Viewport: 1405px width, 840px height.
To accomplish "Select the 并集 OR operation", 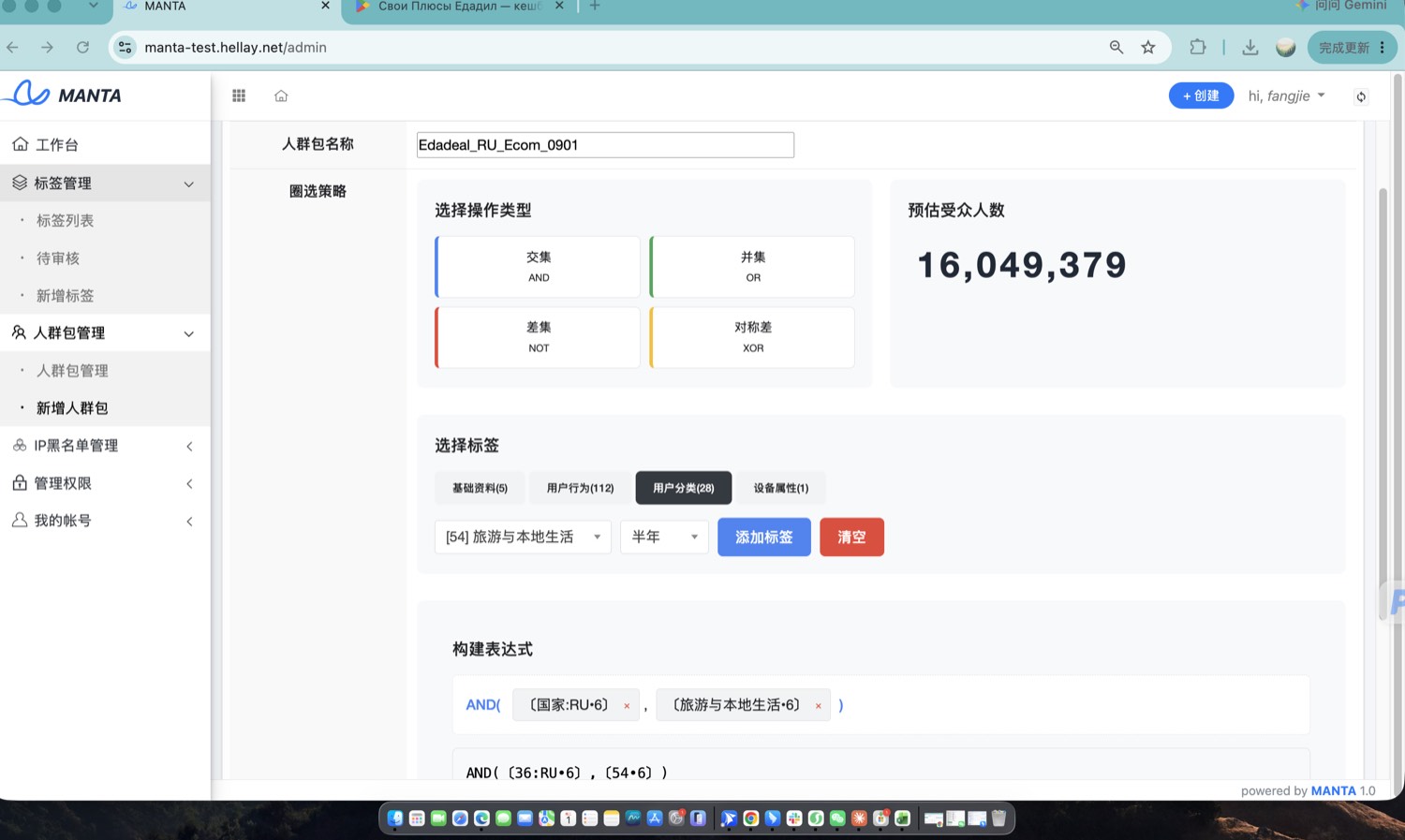I will (x=752, y=267).
